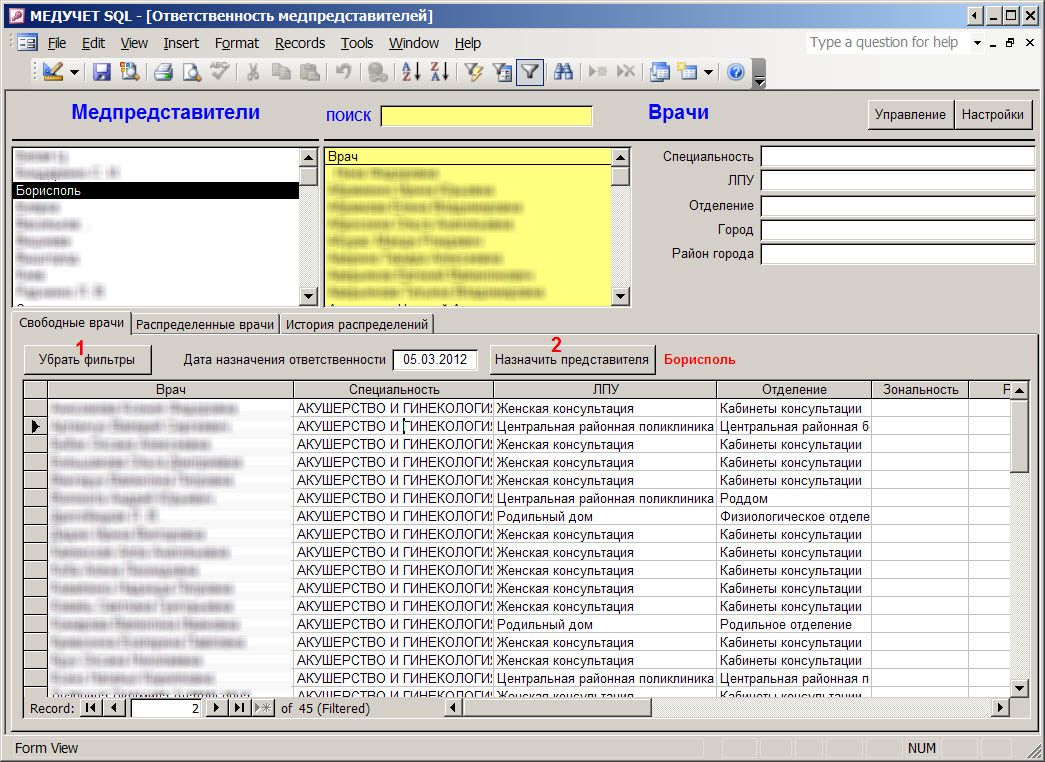Open the File menu
1045x762 pixels.
pyautogui.click(x=57, y=43)
